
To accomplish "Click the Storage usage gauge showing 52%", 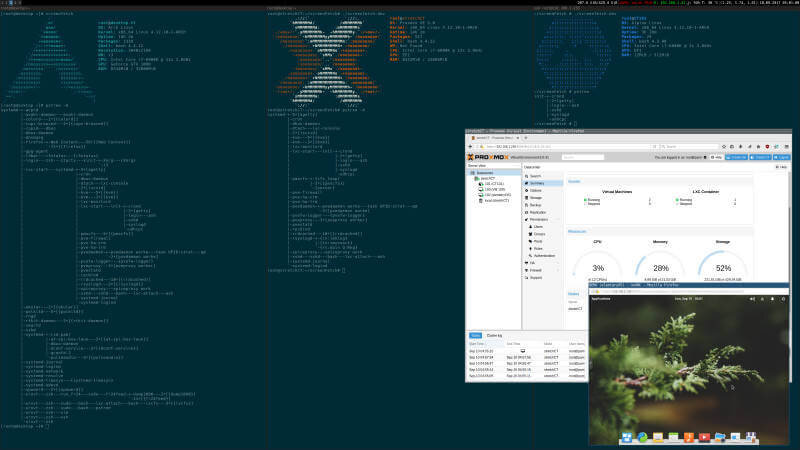I will (723, 265).
